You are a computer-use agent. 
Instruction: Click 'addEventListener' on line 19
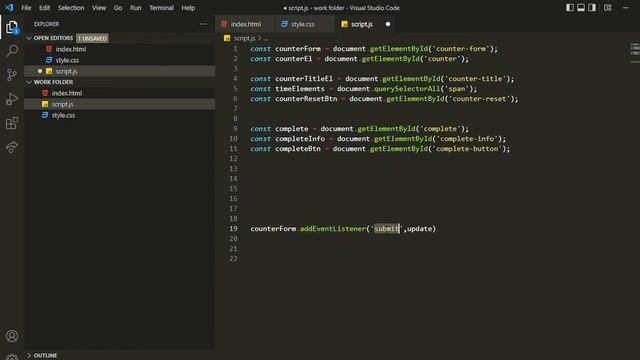pos(333,229)
